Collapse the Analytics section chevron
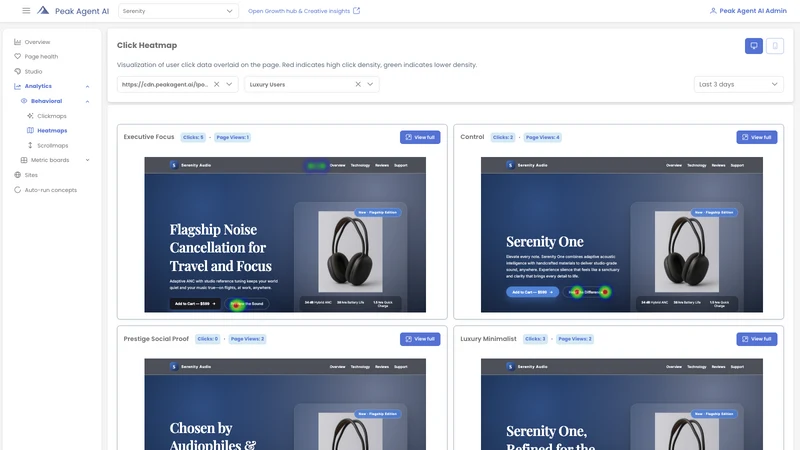Image resolution: width=800 pixels, height=450 pixels. click(87, 86)
